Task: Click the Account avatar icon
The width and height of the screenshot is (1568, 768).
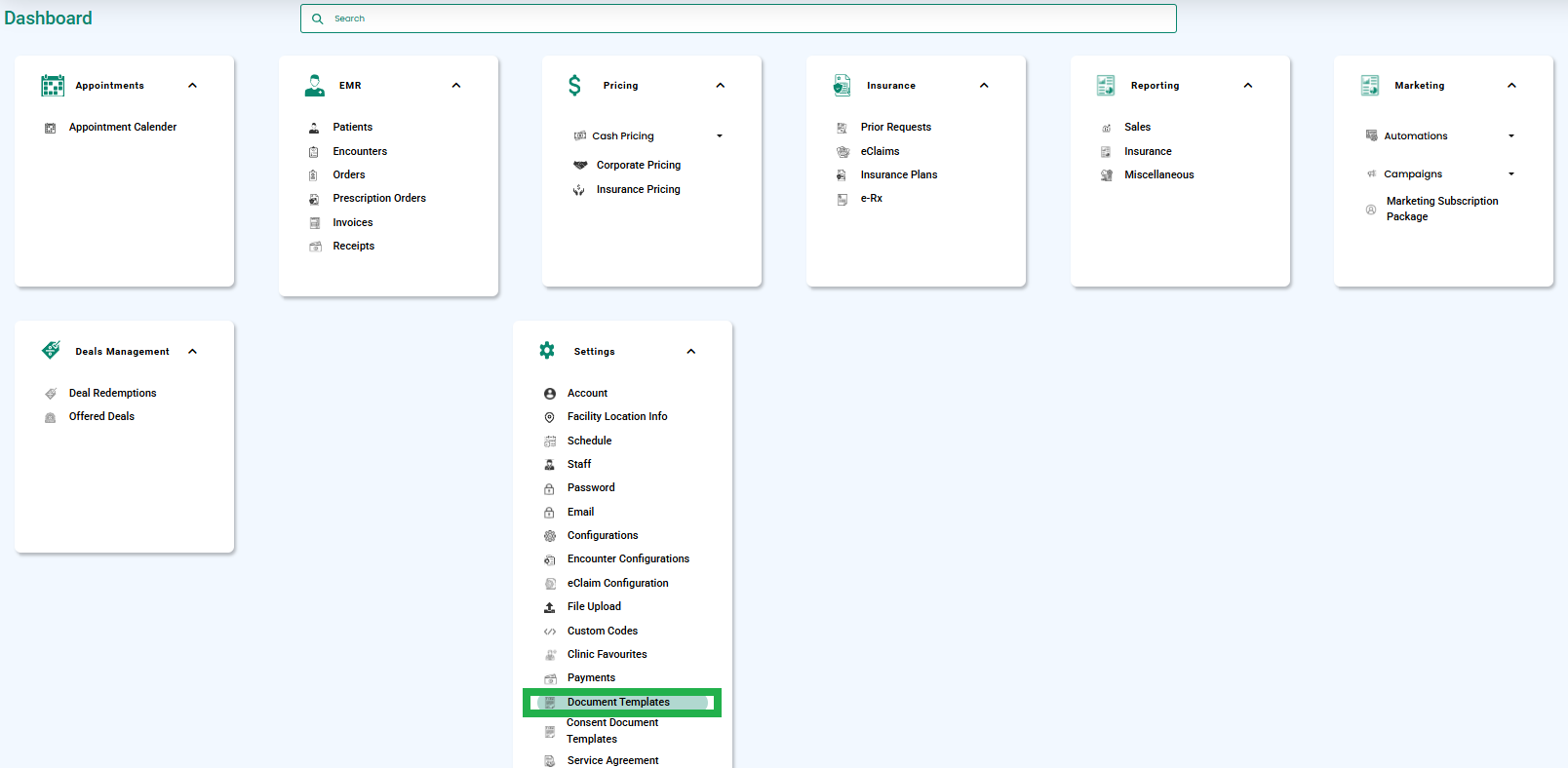Action: coord(550,394)
